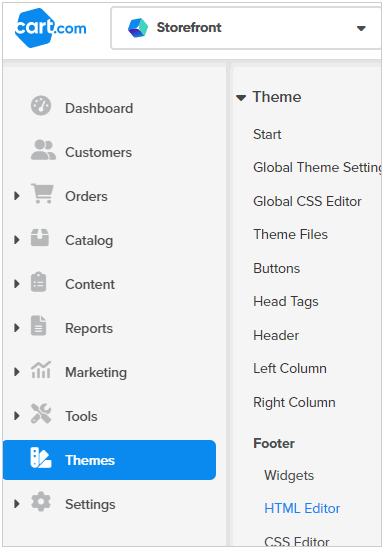This screenshot has height=550, width=385.
Task: Open the Customers menu item
Action: coord(99,153)
